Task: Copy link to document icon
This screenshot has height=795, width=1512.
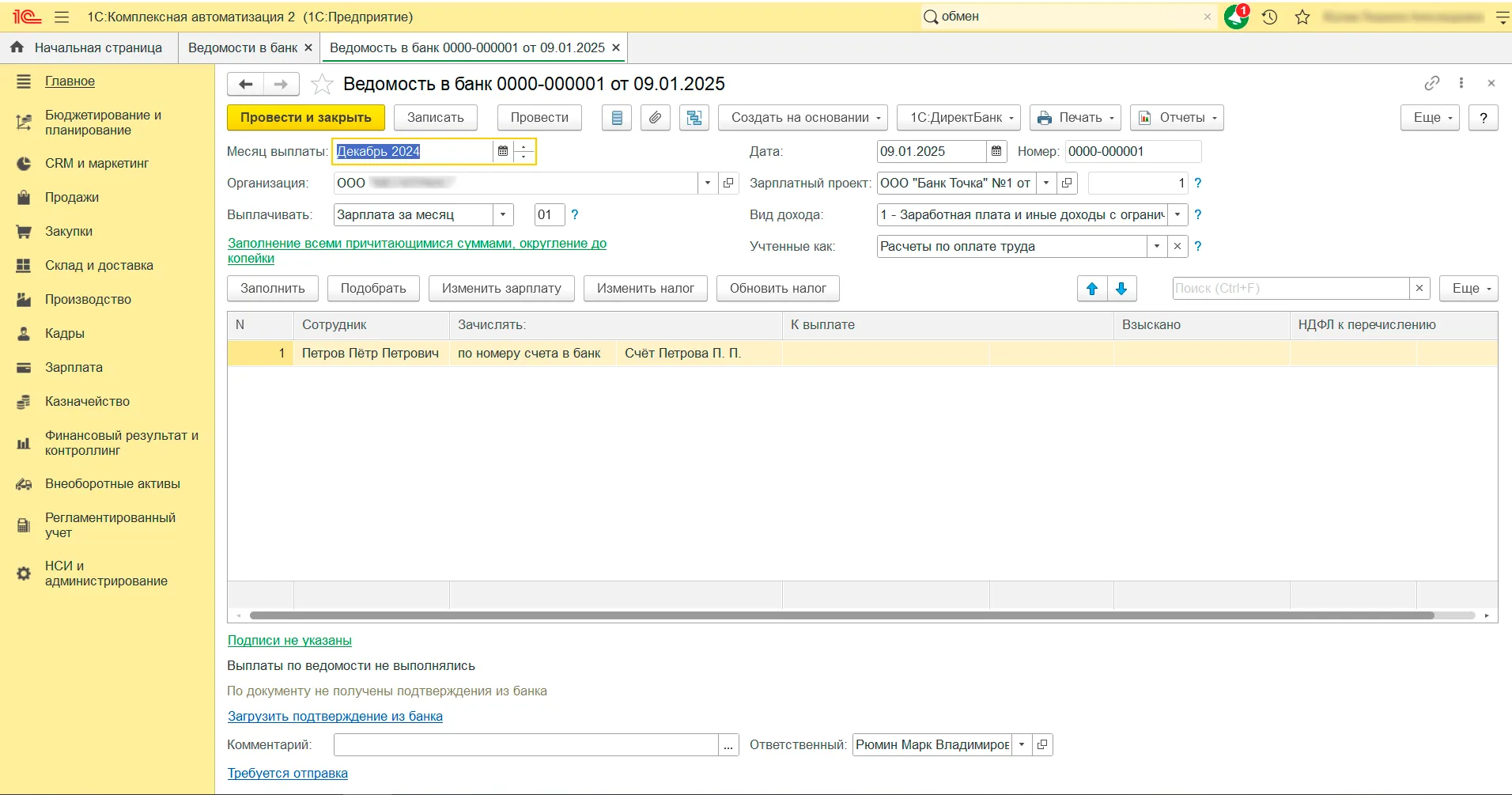Action: 1432,83
